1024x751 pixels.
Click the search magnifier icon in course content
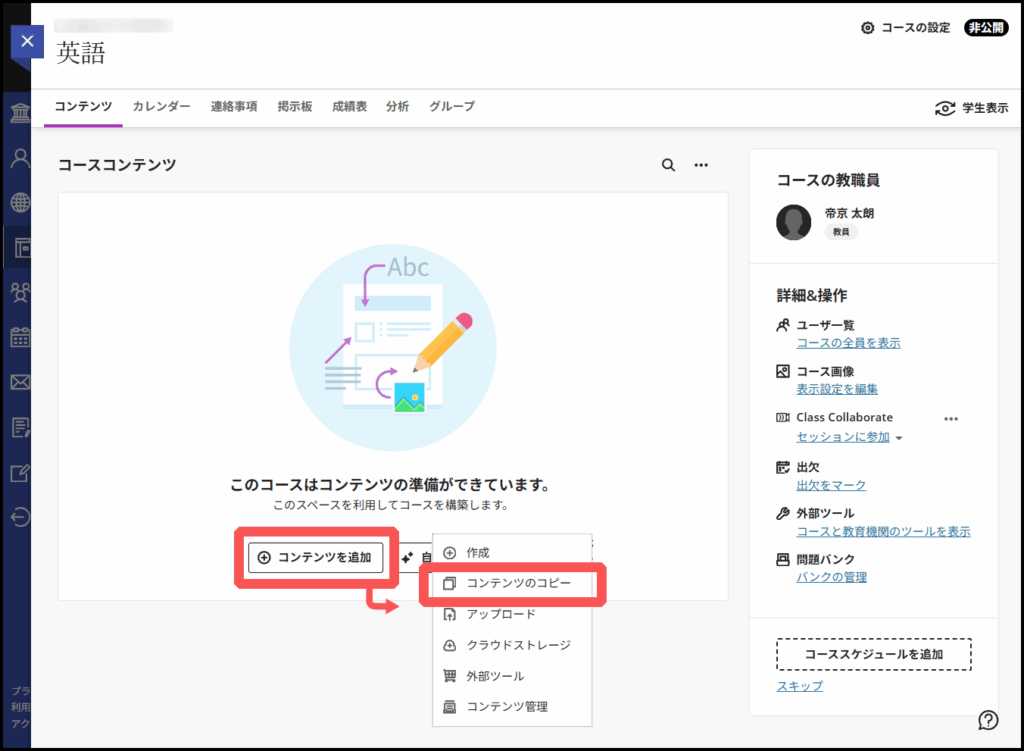[x=668, y=165]
